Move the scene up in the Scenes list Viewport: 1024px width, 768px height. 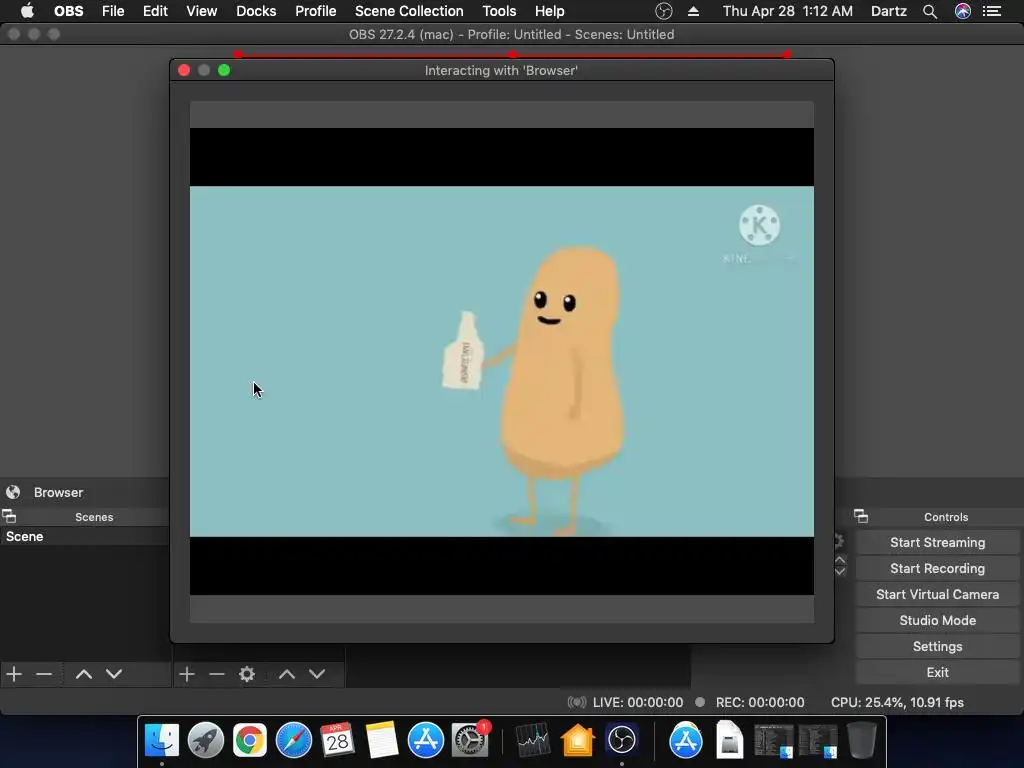(x=84, y=674)
